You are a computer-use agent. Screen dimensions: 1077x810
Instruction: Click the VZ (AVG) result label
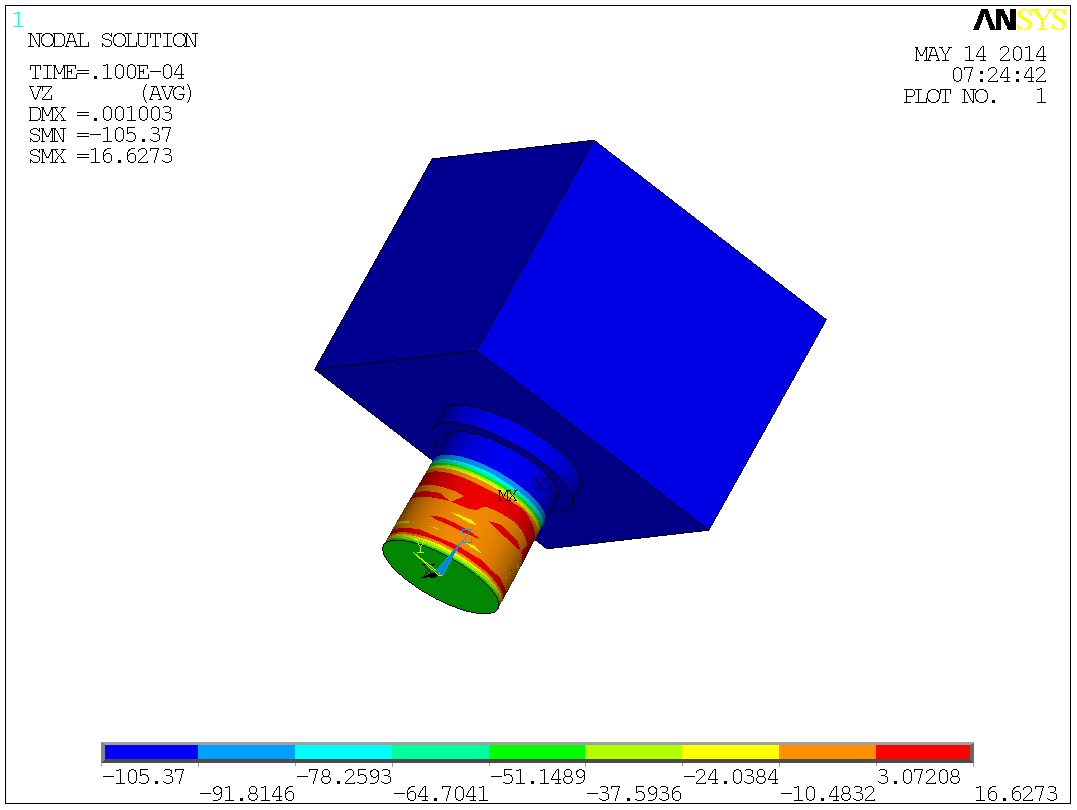click(108, 92)
